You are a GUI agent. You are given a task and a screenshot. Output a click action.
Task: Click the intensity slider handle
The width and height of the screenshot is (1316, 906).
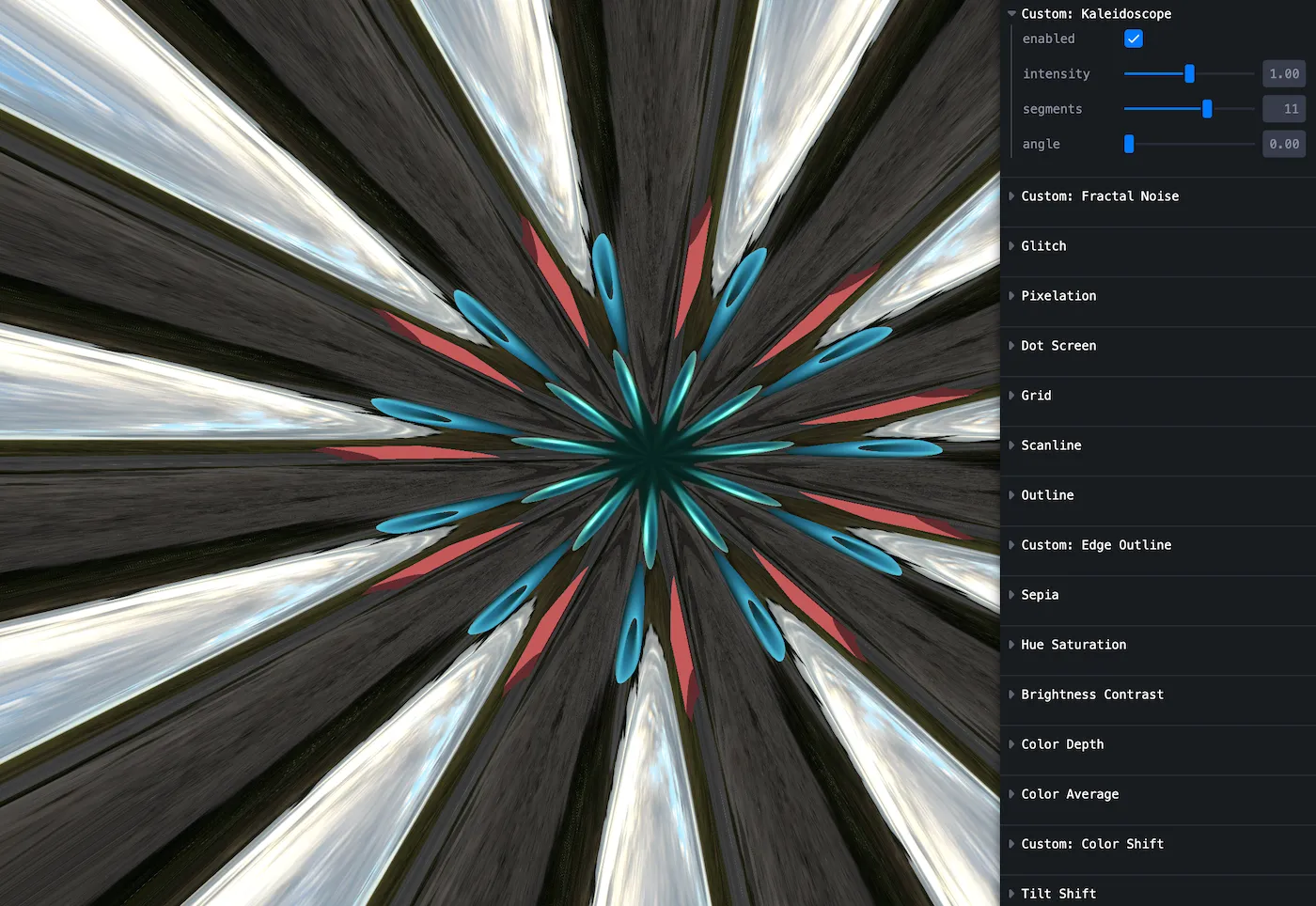1189,73
